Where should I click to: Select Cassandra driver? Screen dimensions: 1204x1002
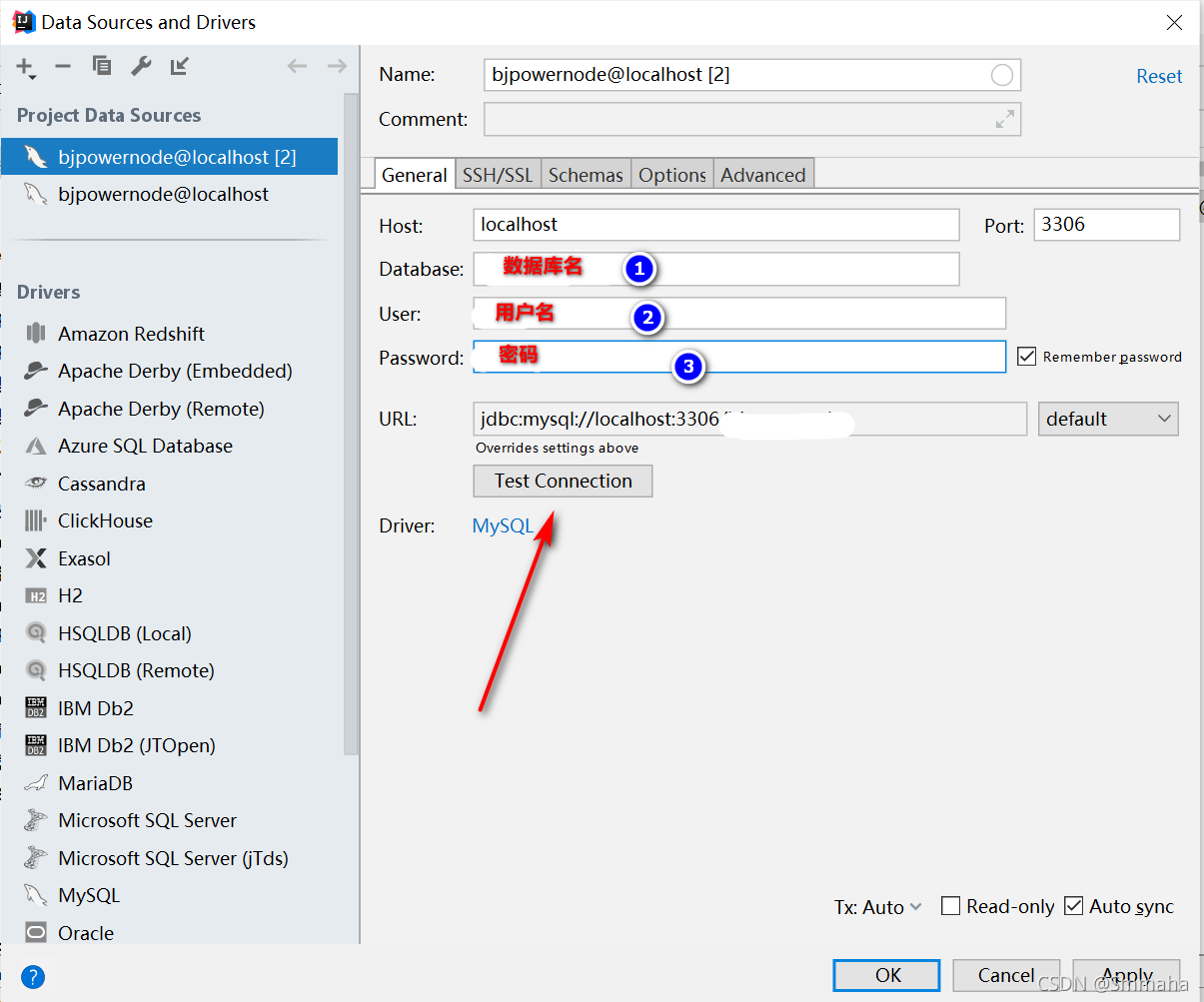[x=101, y=484]
